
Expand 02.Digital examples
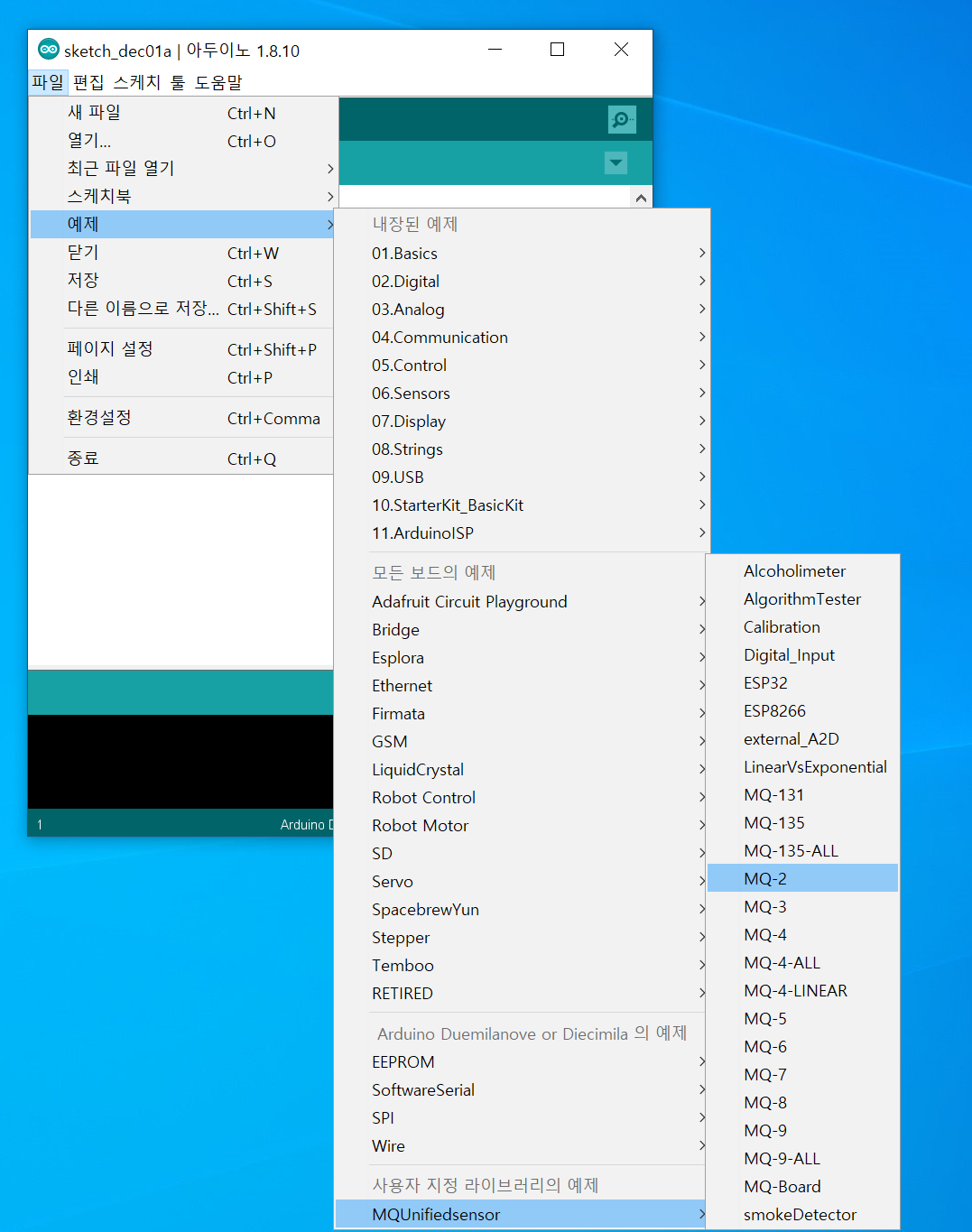point(522,282)
